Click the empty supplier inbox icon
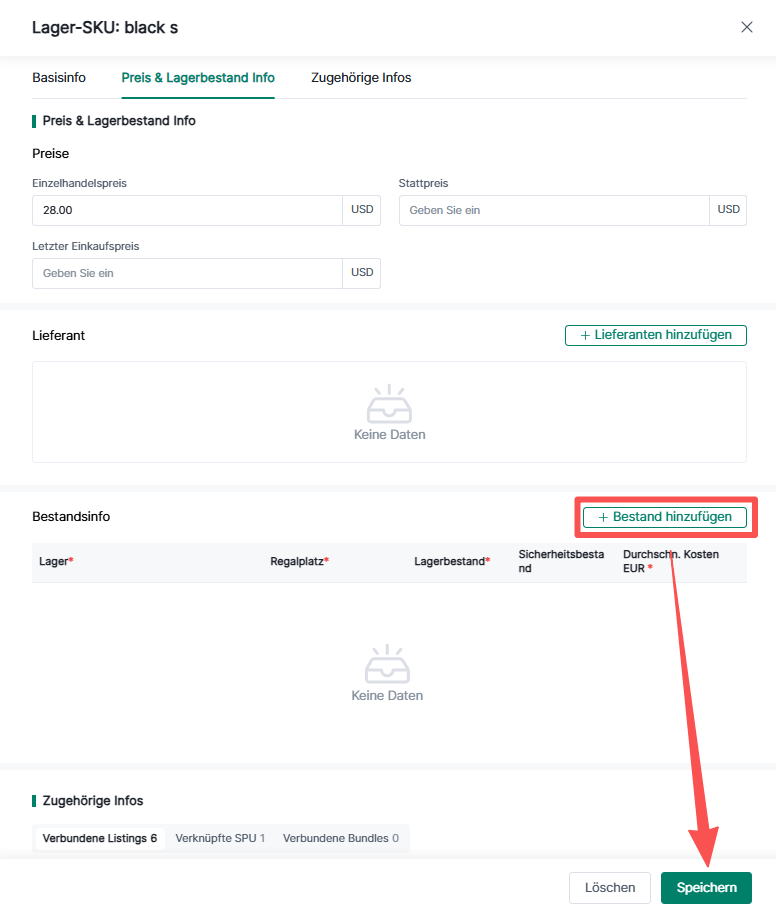 click(389, 404)
